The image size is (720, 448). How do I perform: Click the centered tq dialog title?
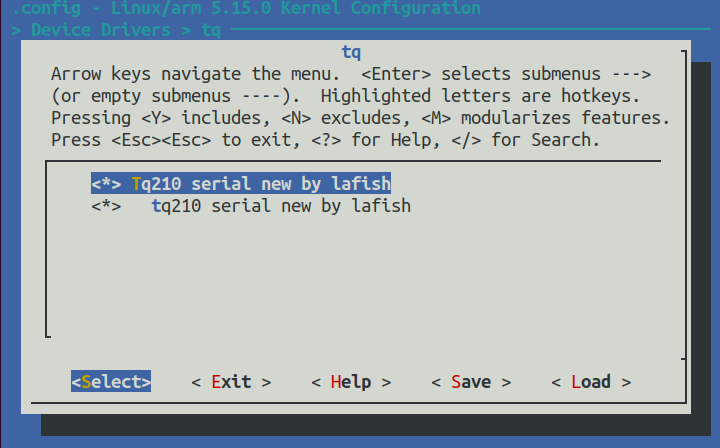[x=350, y=50]
